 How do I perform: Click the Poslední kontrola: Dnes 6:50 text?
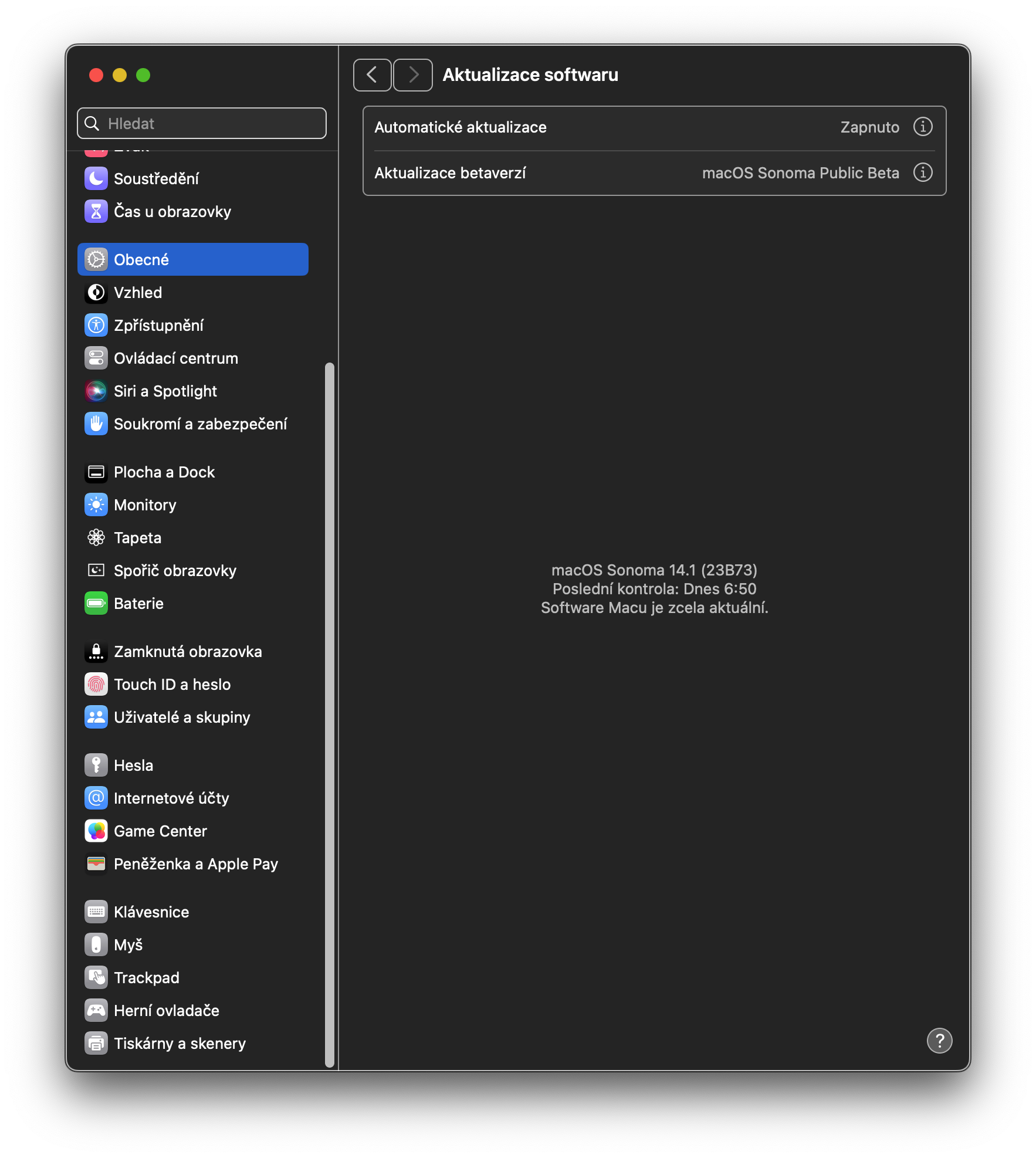point(654,589)
